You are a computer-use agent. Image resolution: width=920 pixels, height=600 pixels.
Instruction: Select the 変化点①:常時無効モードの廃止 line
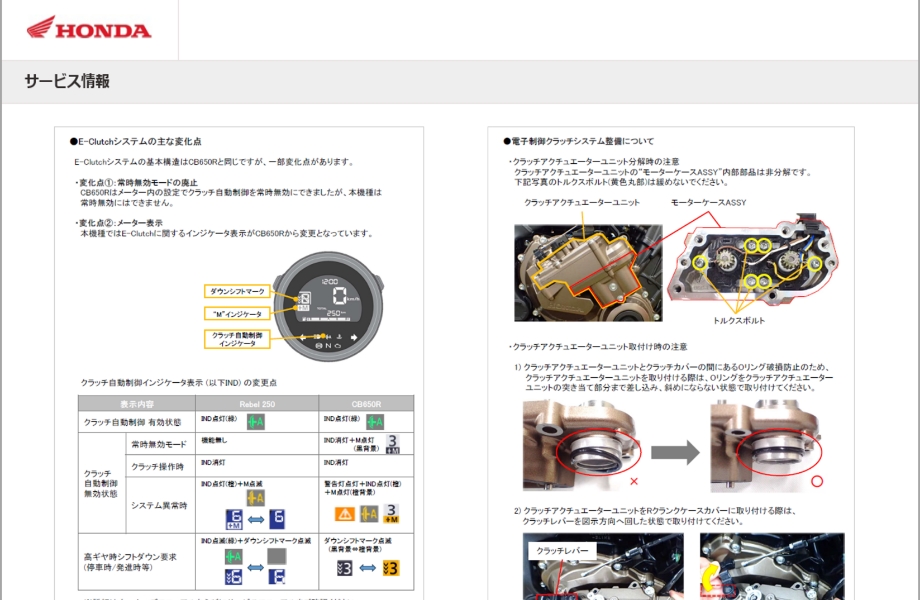136,182
